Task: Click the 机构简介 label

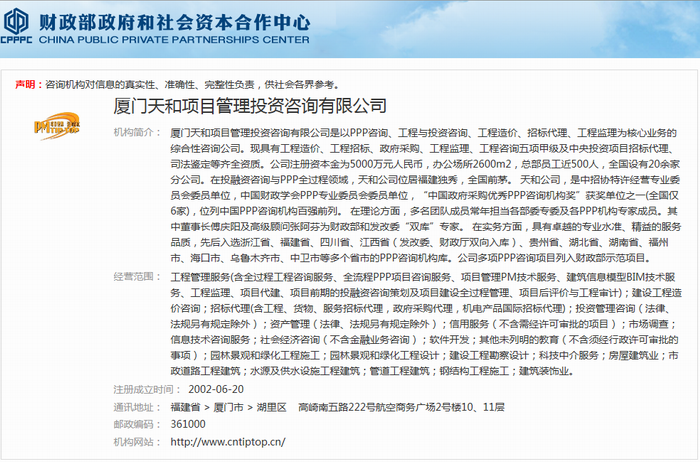Action: [x=137, y=133]
